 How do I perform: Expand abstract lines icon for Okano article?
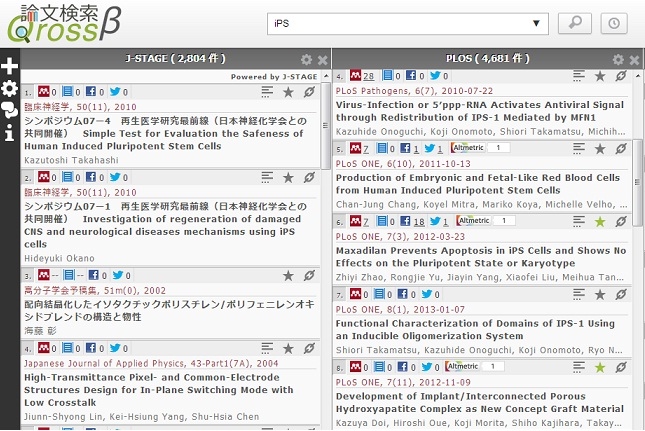(x=267, y=177)
